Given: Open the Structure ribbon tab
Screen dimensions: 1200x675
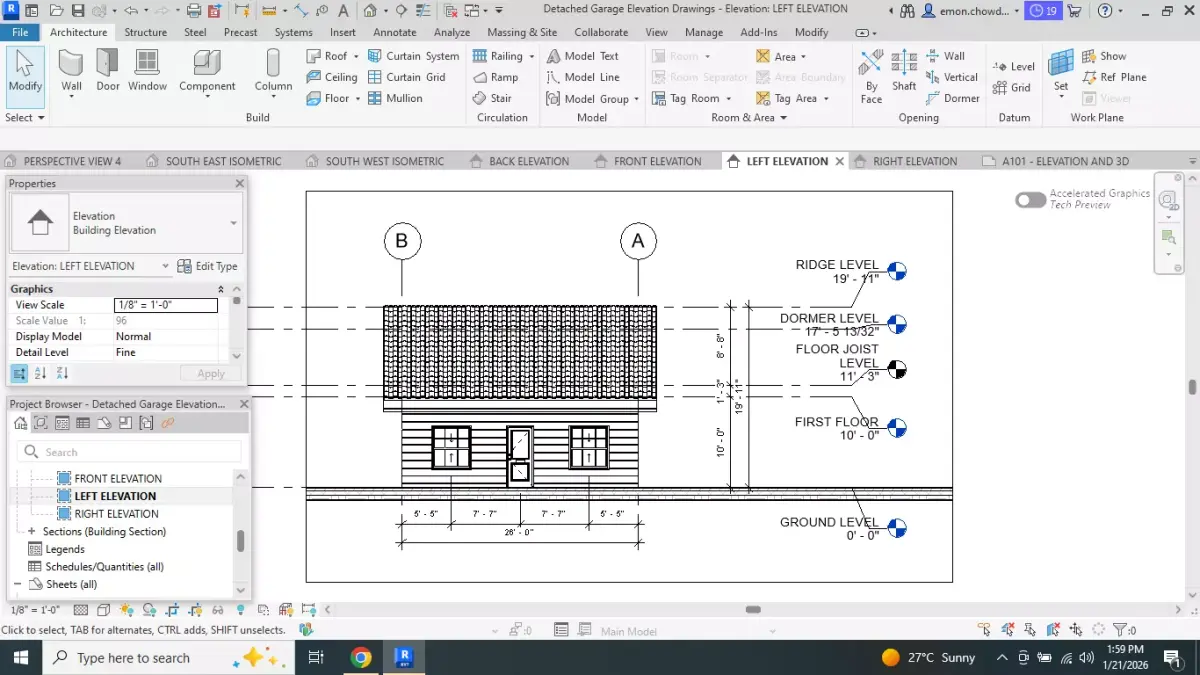Looking at the screenshot, I should click(146, 32).
